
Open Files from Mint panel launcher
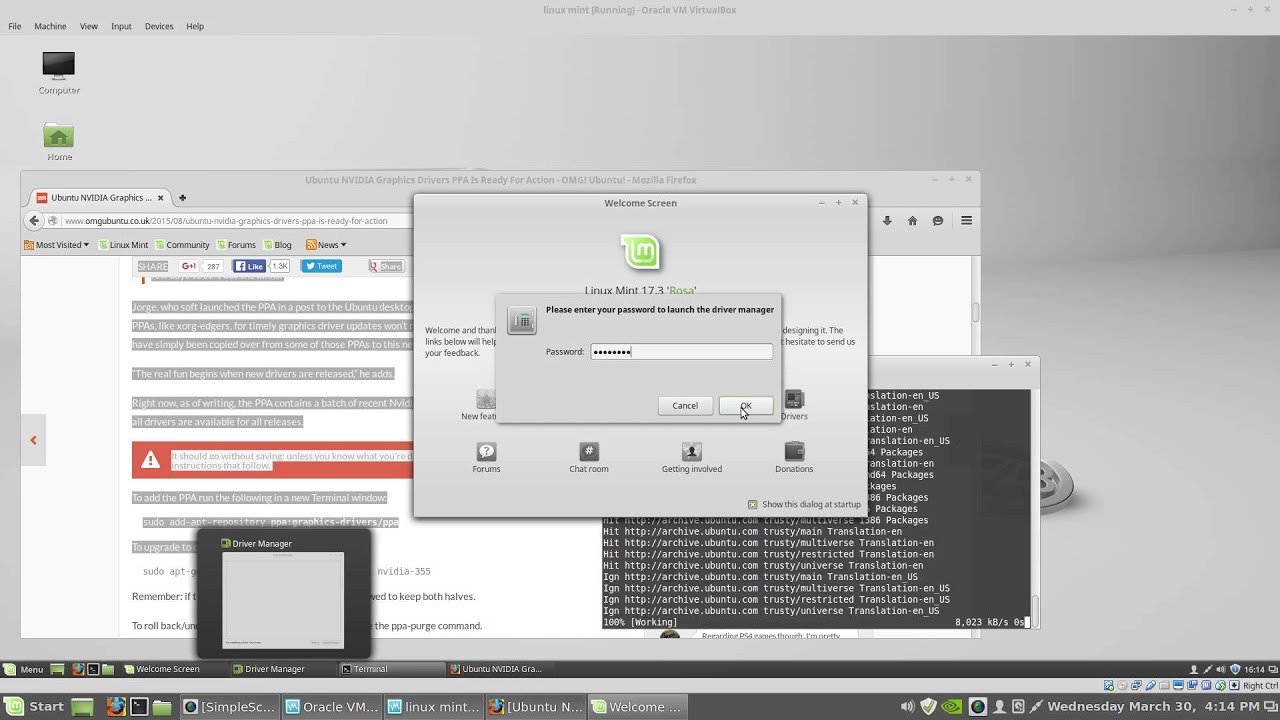(108, 669)
